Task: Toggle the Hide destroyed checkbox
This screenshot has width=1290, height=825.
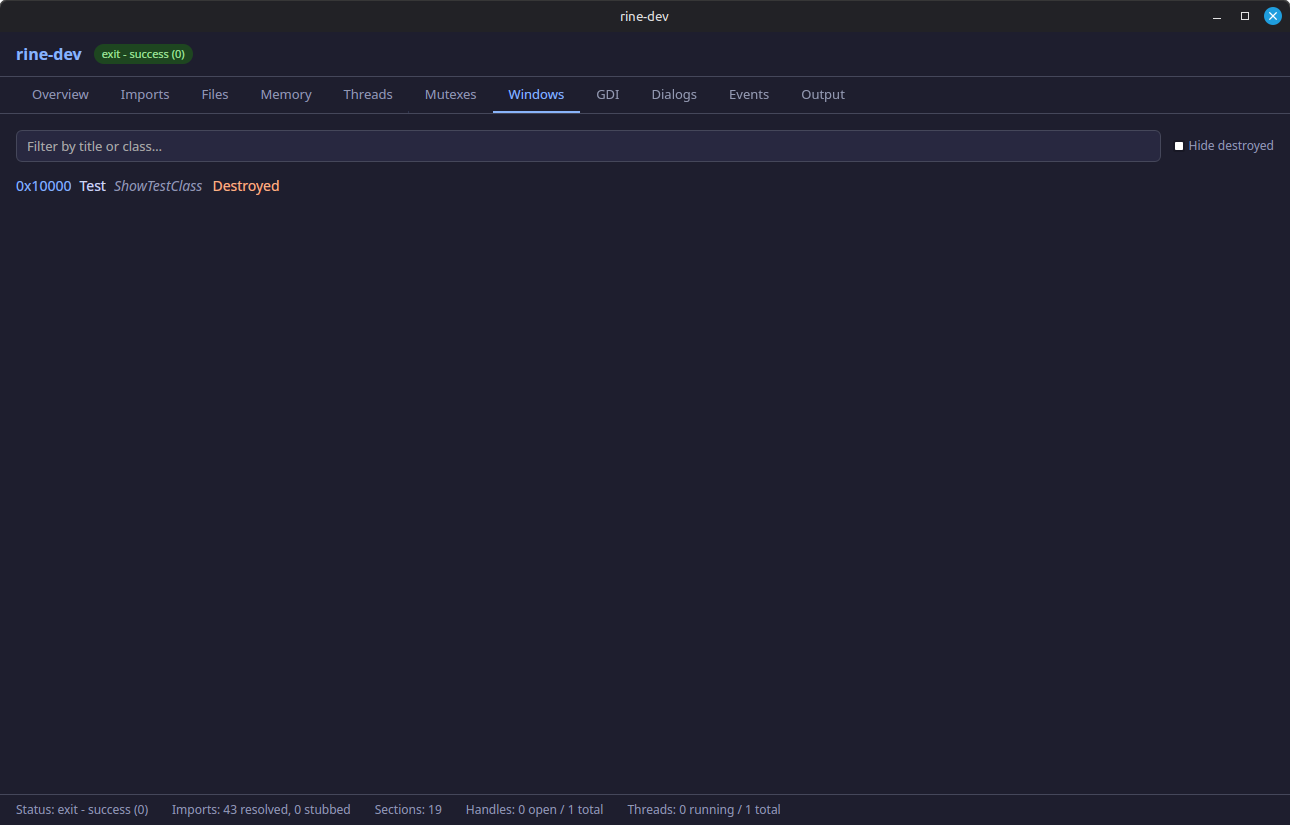Action: click(1181, 145)
